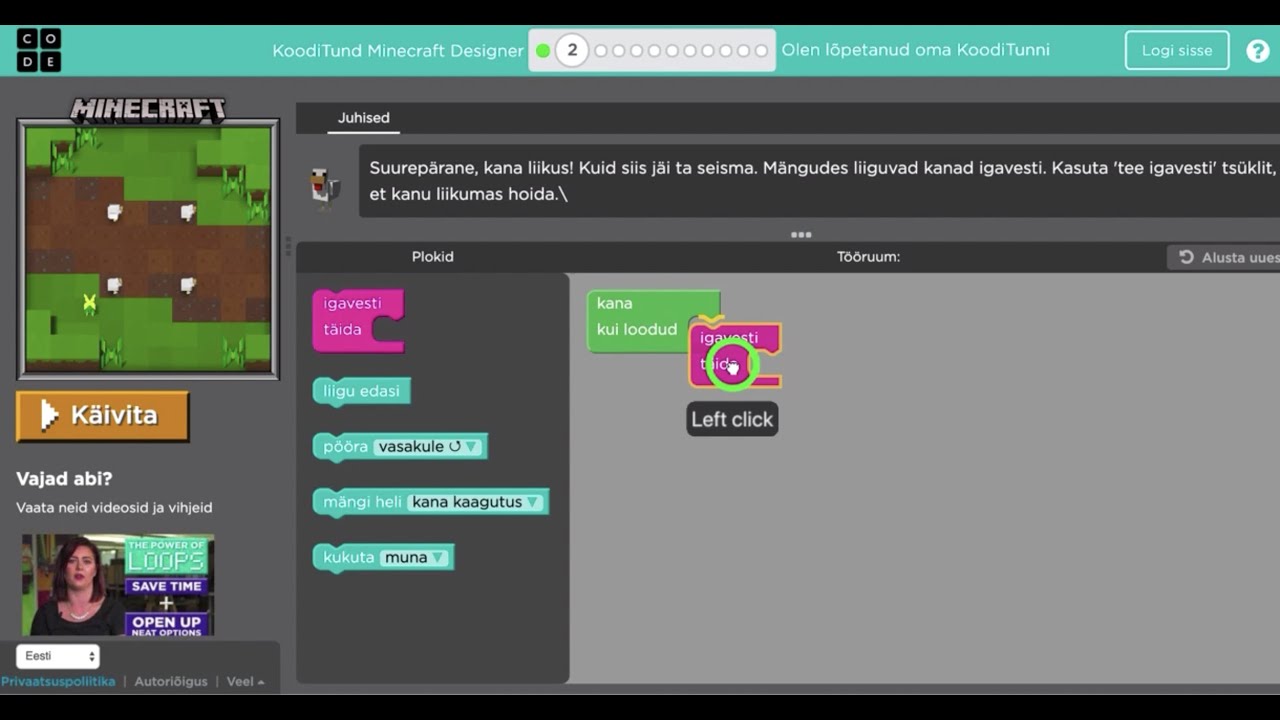Expand the 'Veel' footer menu

pos(245,681)
